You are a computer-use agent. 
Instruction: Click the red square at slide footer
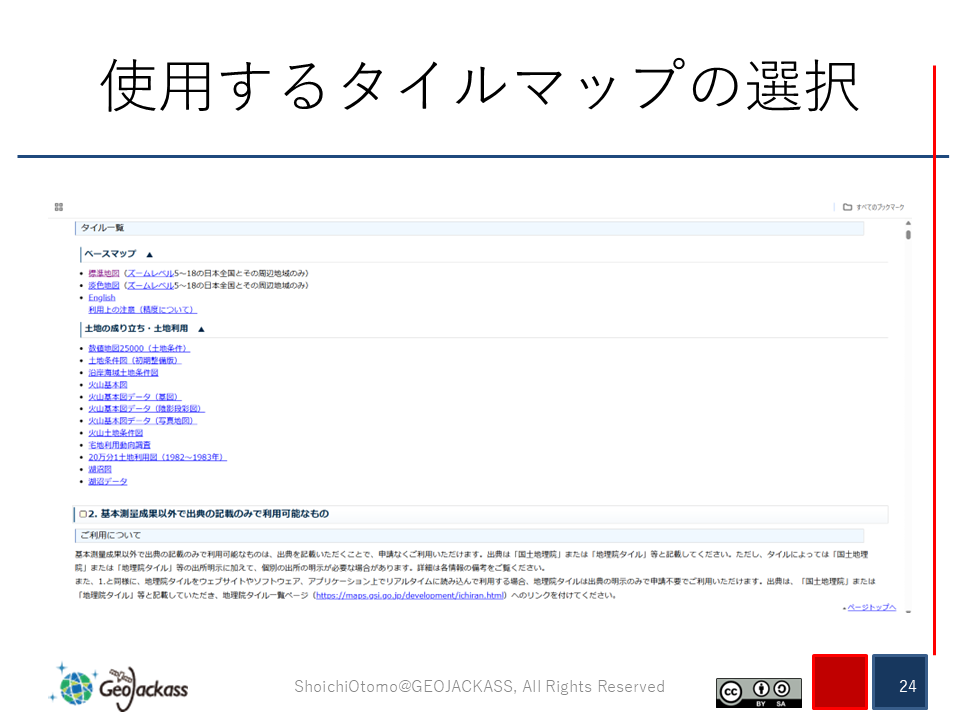coord(838,682)
